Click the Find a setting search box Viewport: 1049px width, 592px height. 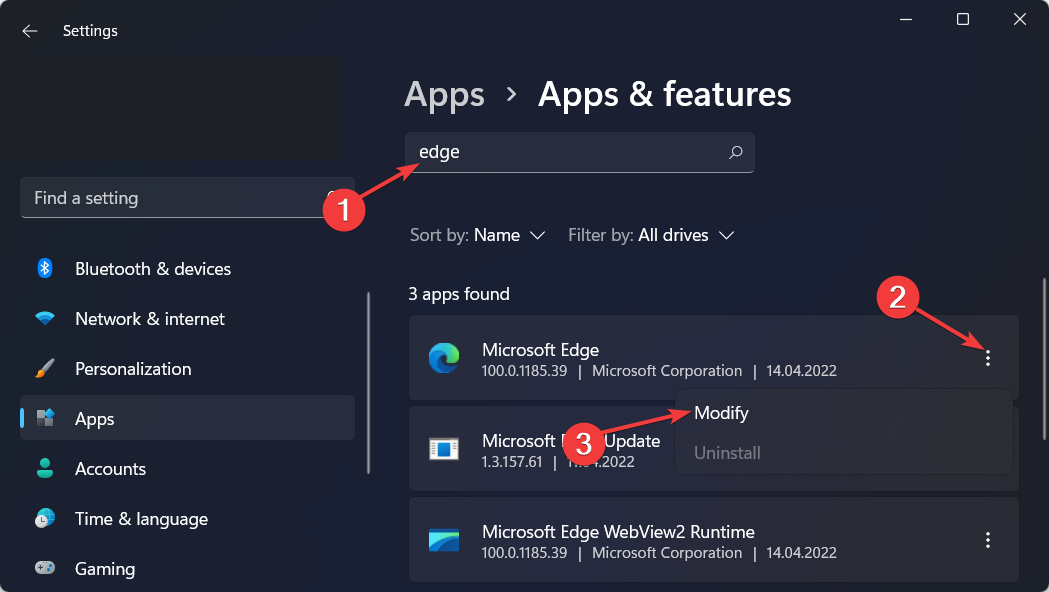187,198
